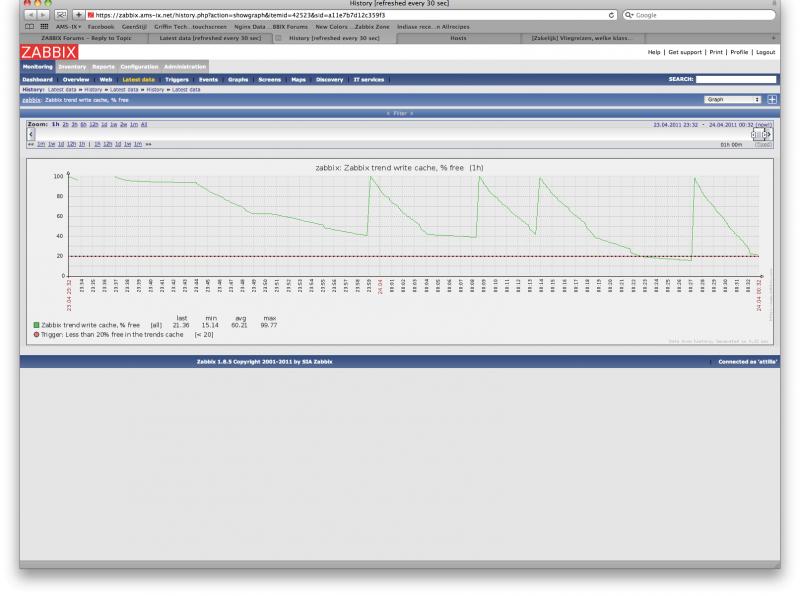This screenshot has height=596, width=800.
Task: Click the Safari add bookmark plus button
Action: point(76,15)
